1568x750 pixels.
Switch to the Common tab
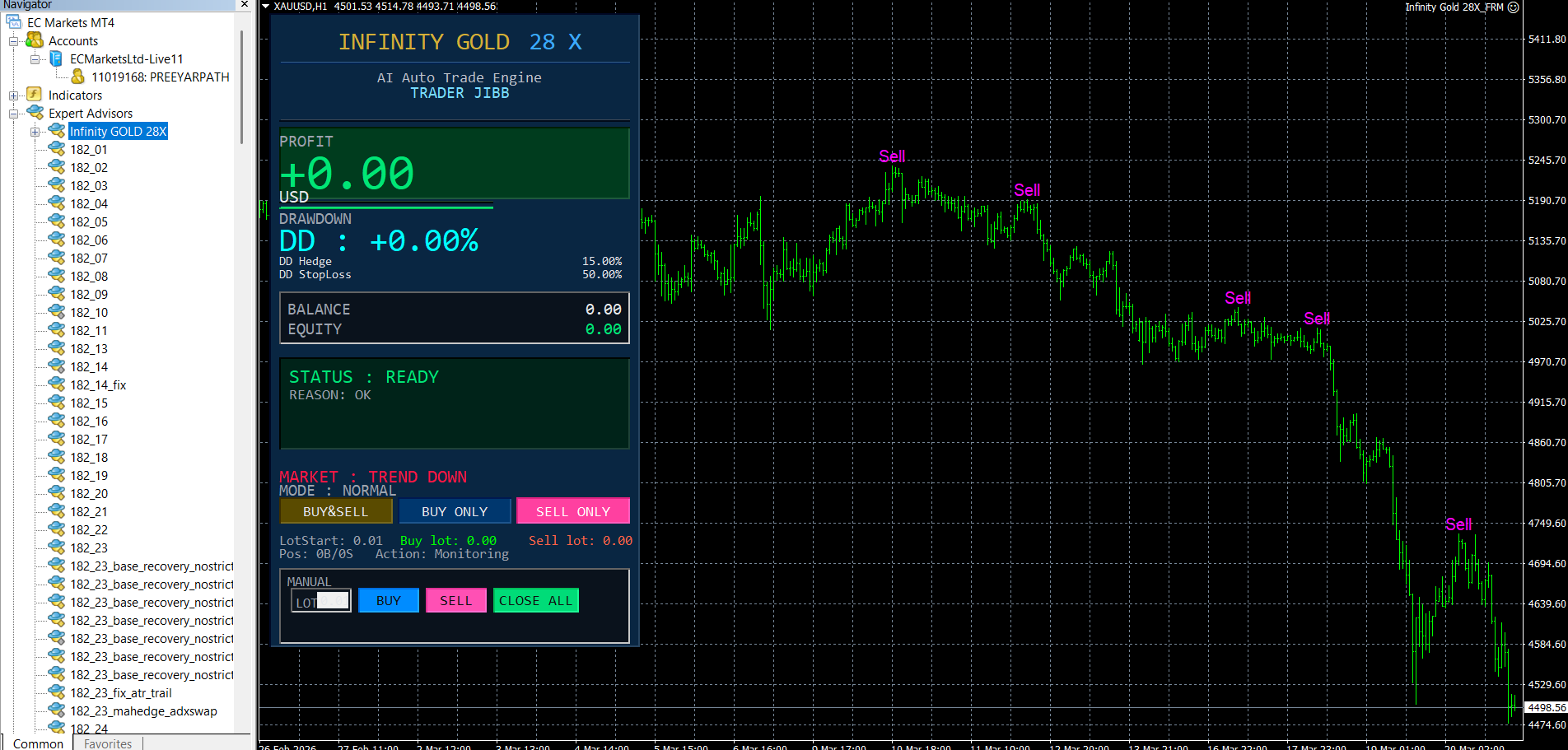point(38,743)
